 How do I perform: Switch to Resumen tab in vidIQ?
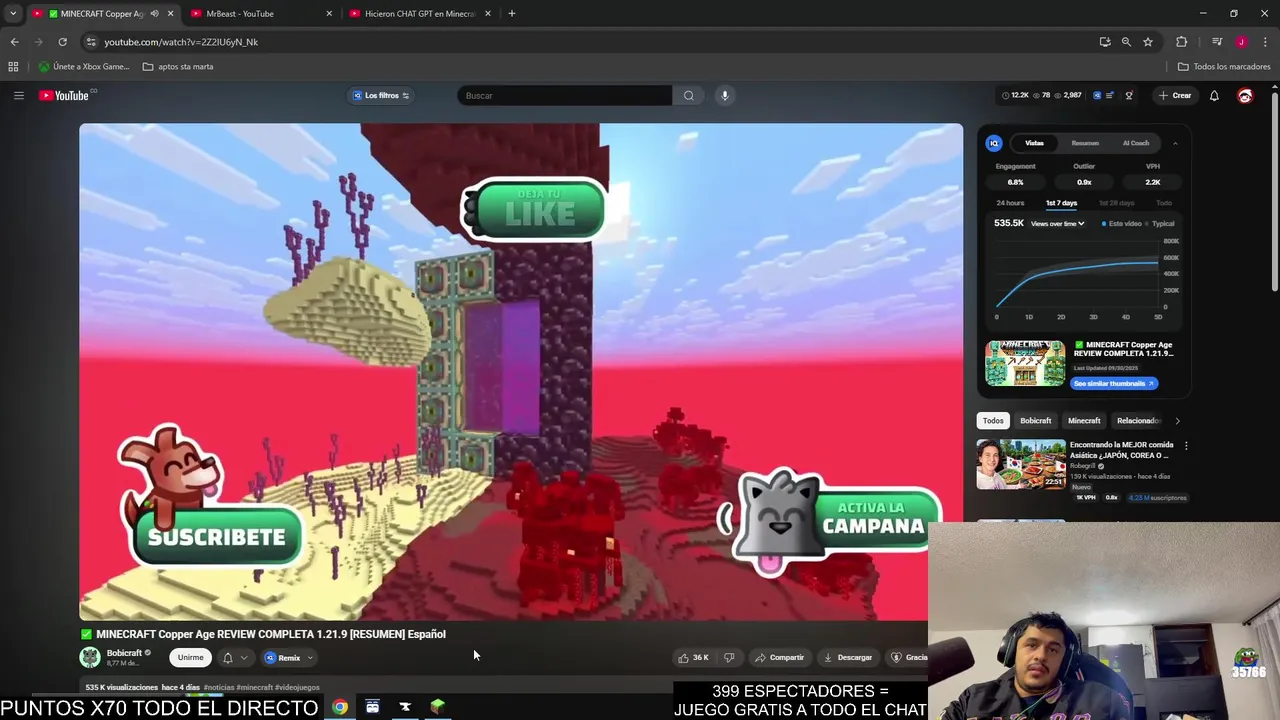tap(1085, 143)
